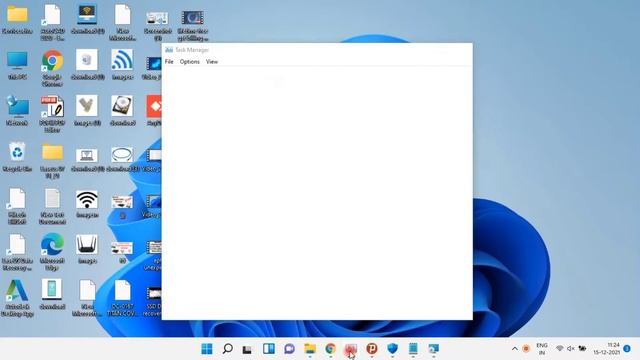The width and height of the screenshot is (640, 360).
Task: Select the Autodesk Desktop App shortcut
Action: 17,298
